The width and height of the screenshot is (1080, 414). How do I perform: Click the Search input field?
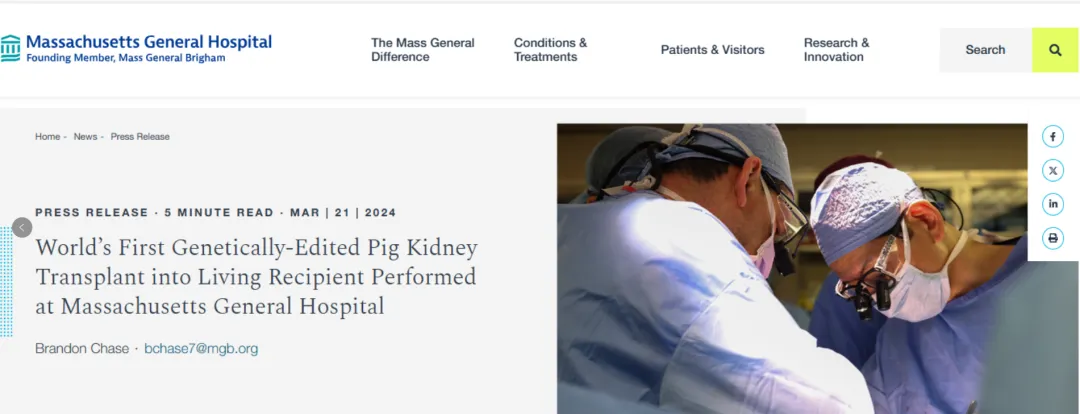985,50
